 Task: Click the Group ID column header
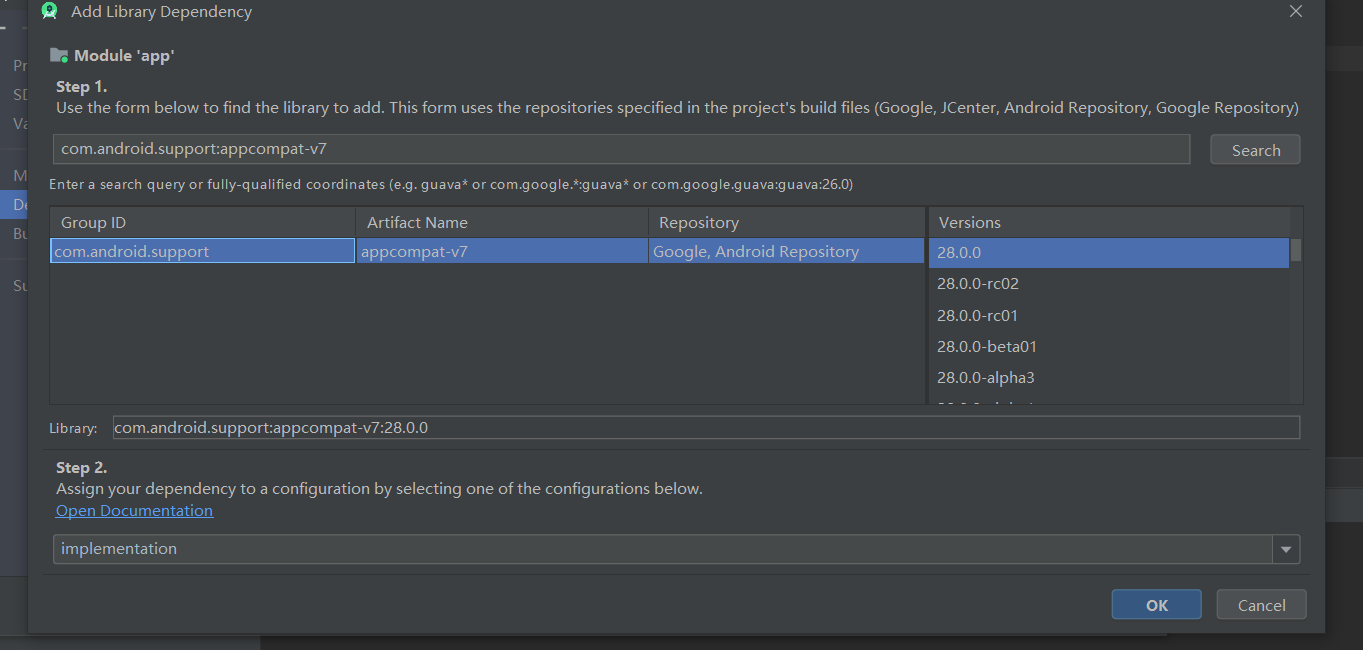tap(203, 222)
